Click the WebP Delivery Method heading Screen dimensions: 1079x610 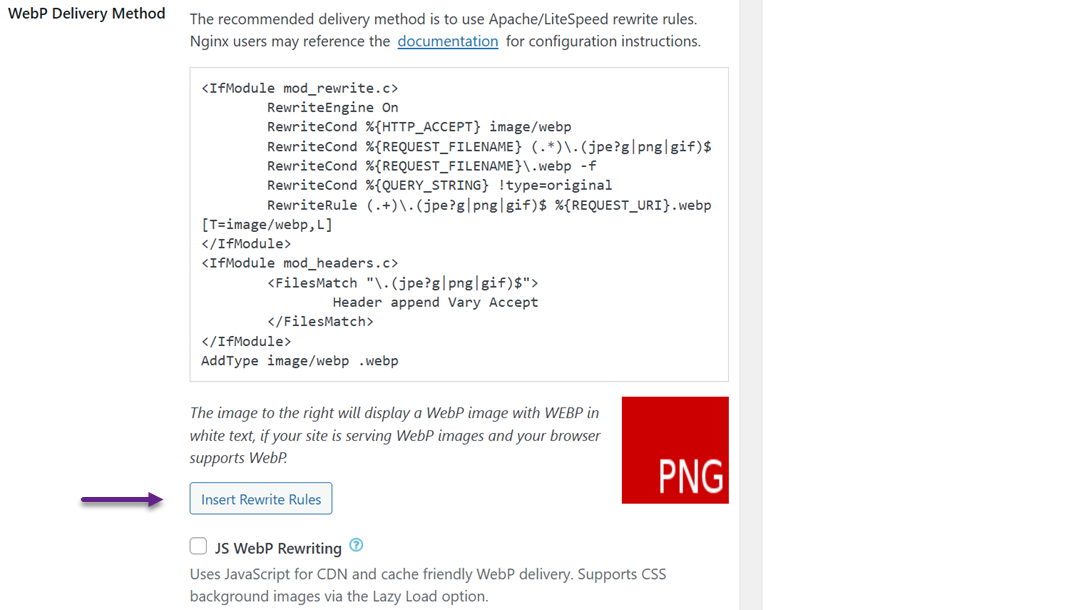tap(87, 14)
